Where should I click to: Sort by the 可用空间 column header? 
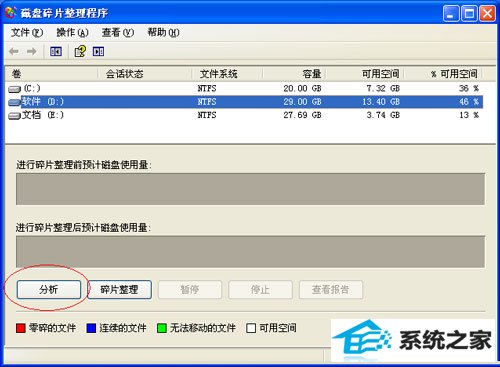pyautogui.click(x=365, y=74)
